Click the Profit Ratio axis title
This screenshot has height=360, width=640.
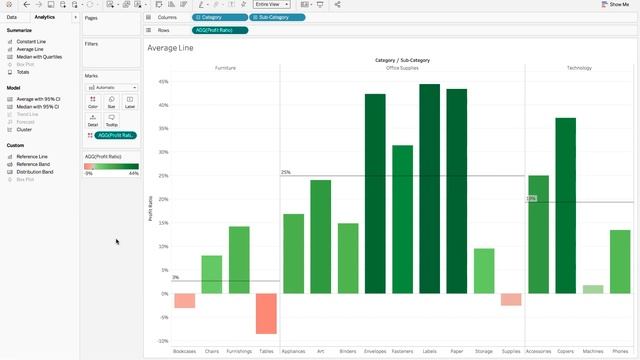point(150,209)
